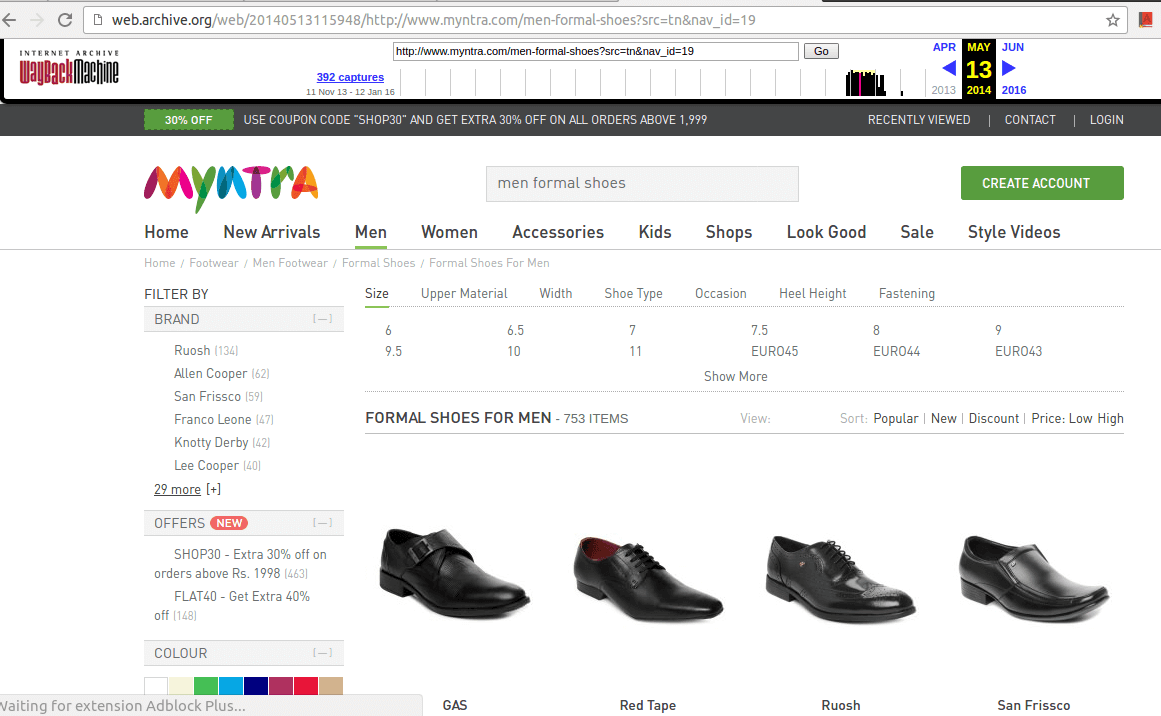Screen dimensions: 1161x716
Task: Select size 9.5 filter
Action: pos(393,351)
